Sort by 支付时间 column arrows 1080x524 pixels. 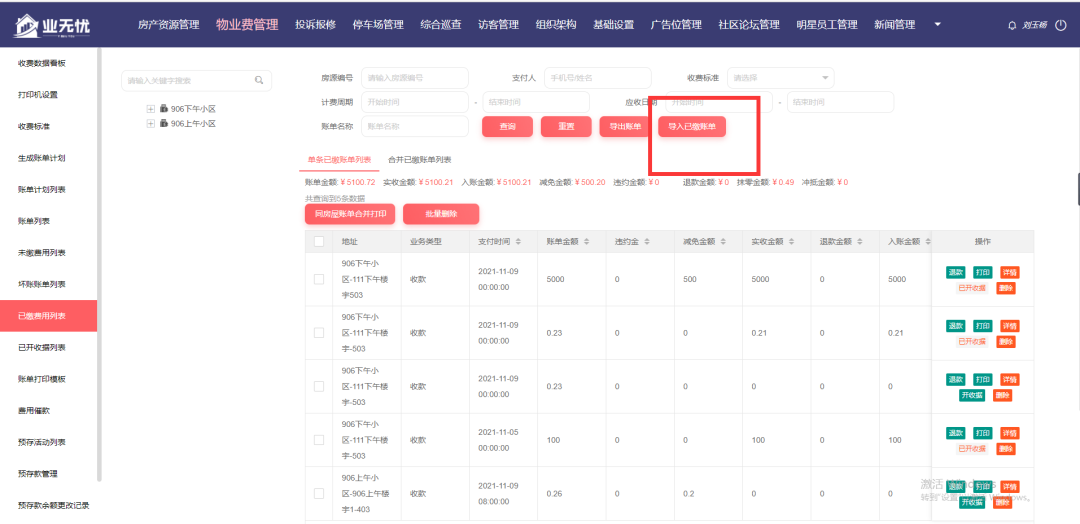(x=518, y=242)
